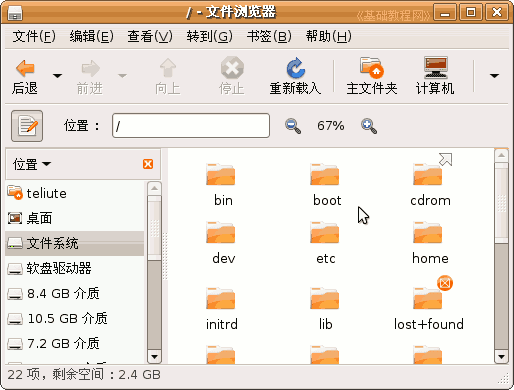The height and width of the screenshot is (390, 514).
Task: Click the 停止 stop icon
Action: pyautogui.click(x=232, y=68)
